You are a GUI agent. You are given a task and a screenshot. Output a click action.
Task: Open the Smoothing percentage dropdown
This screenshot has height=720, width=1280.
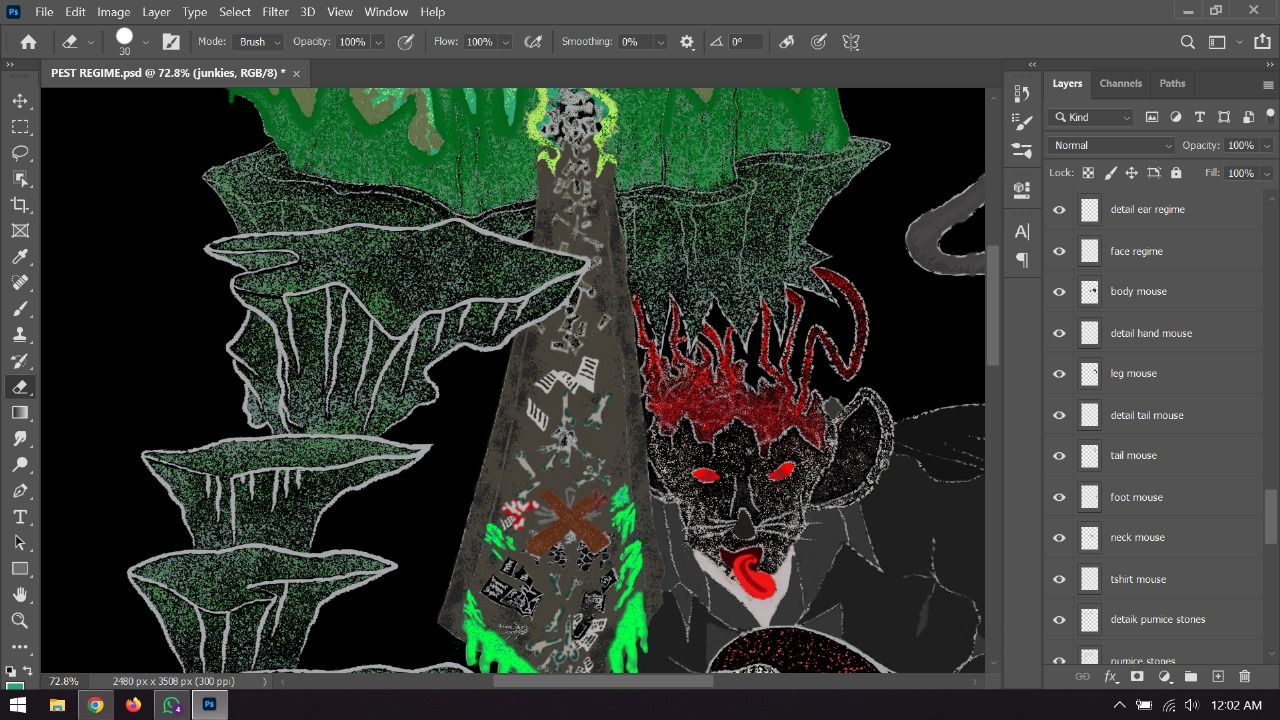(x=660, y=42)
